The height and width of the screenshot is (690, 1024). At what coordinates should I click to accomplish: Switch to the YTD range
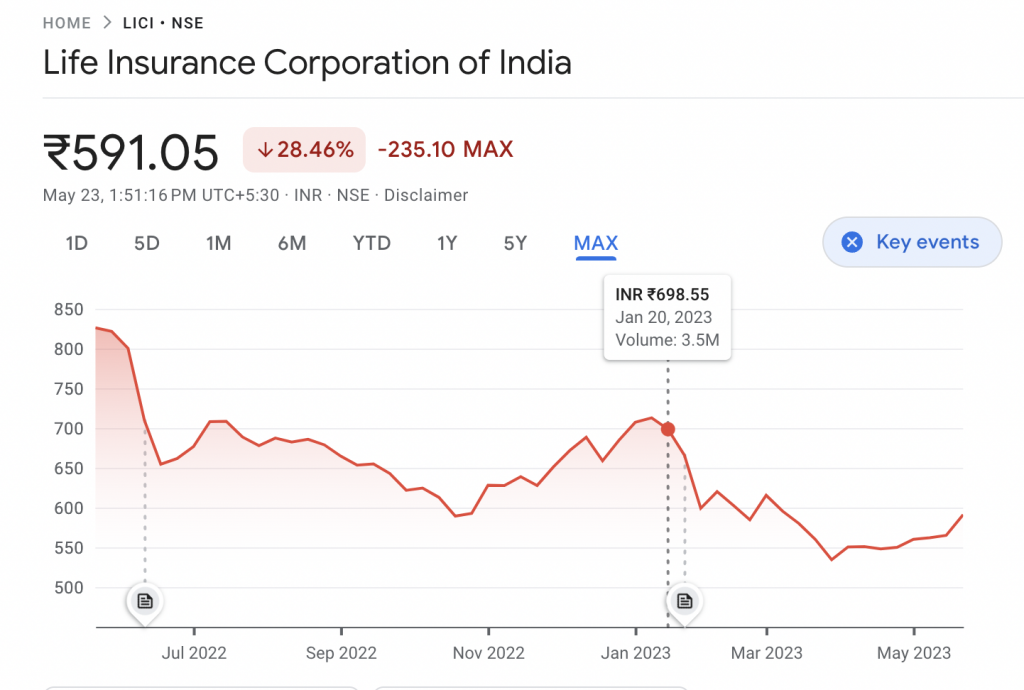coord(371,242)
